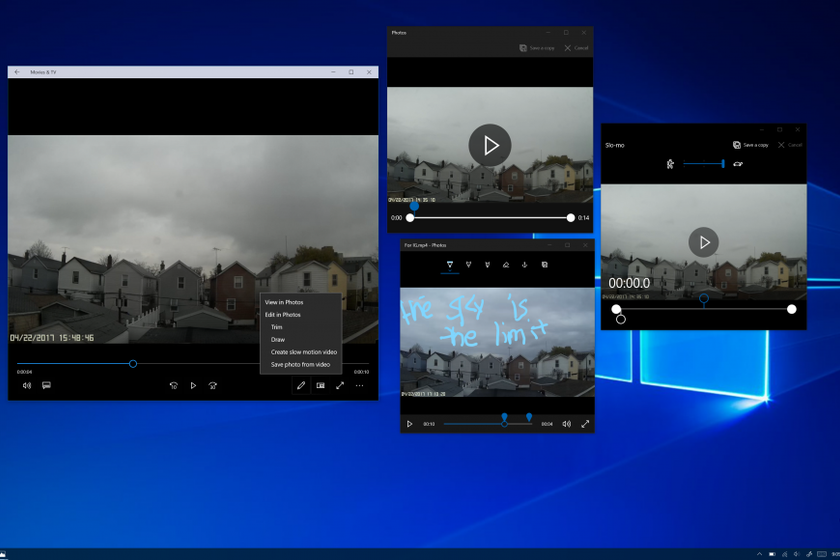Click Cancel in Slo-mo window

click(790, 145)
